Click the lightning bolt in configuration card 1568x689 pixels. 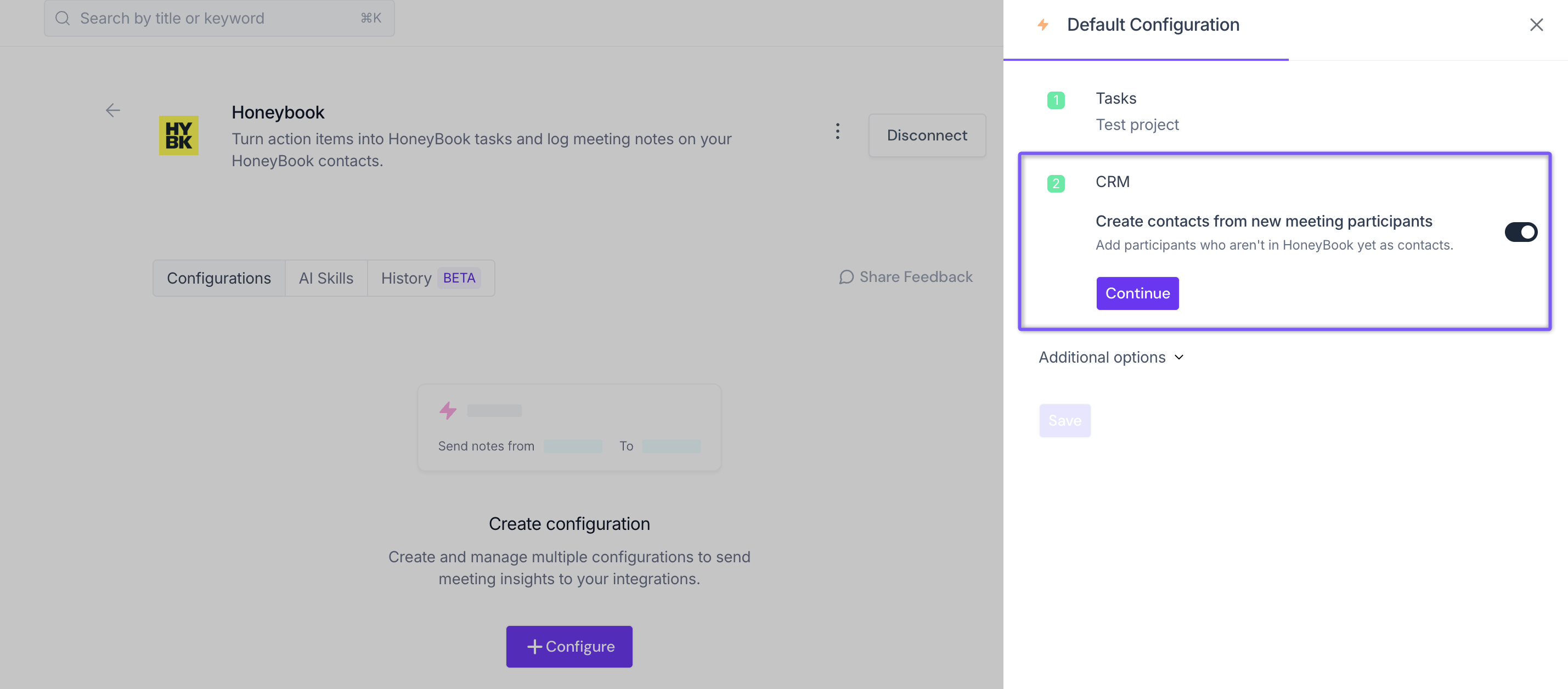(448, 410)
